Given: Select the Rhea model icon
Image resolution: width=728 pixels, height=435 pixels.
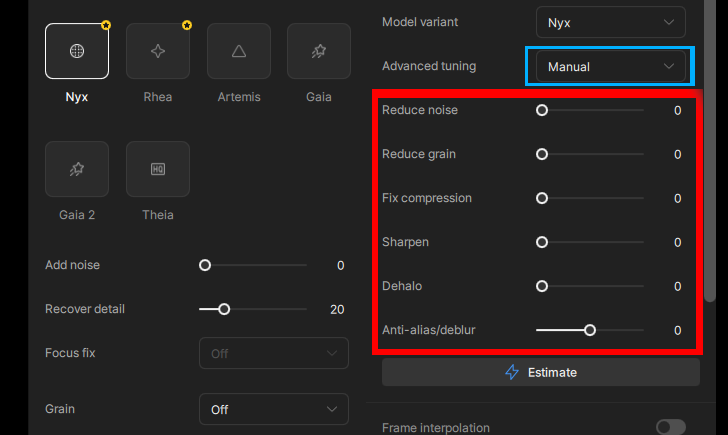Looking at the screenshot, I should point(158,51).
